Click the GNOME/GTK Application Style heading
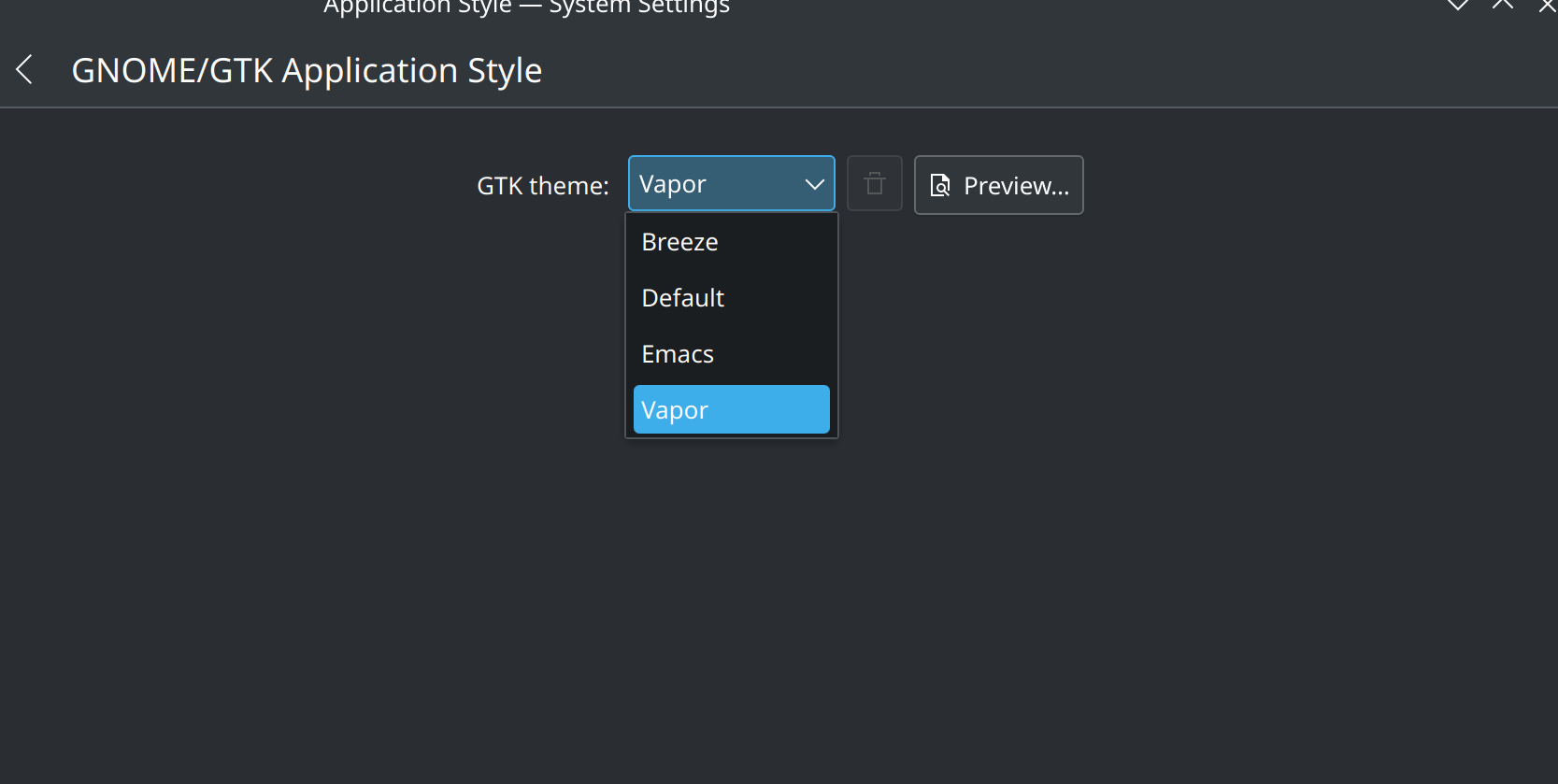This screenshot has width=1558, height=784. coord(307,71)
